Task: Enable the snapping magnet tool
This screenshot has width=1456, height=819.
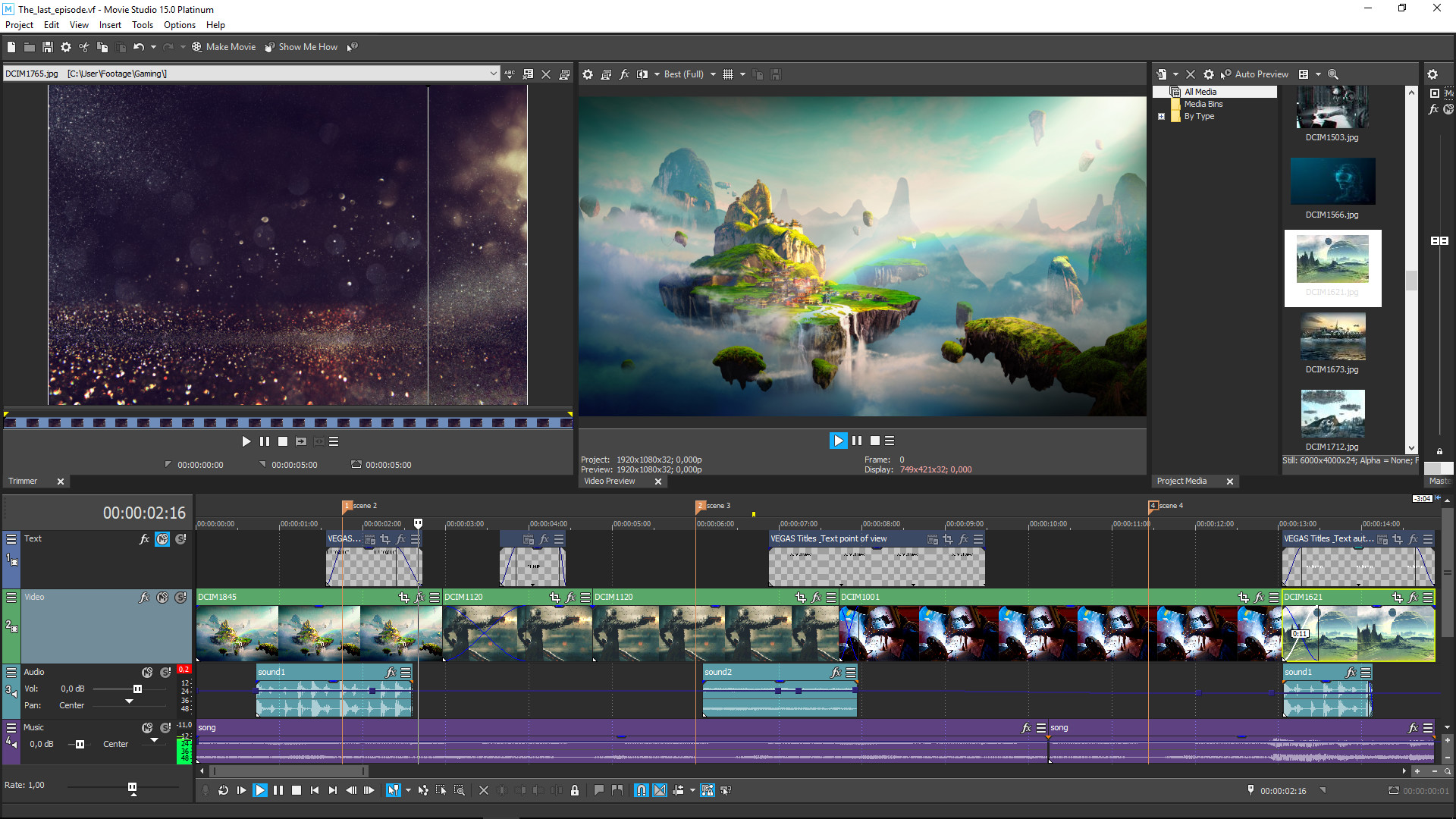Action: (641, 790)
